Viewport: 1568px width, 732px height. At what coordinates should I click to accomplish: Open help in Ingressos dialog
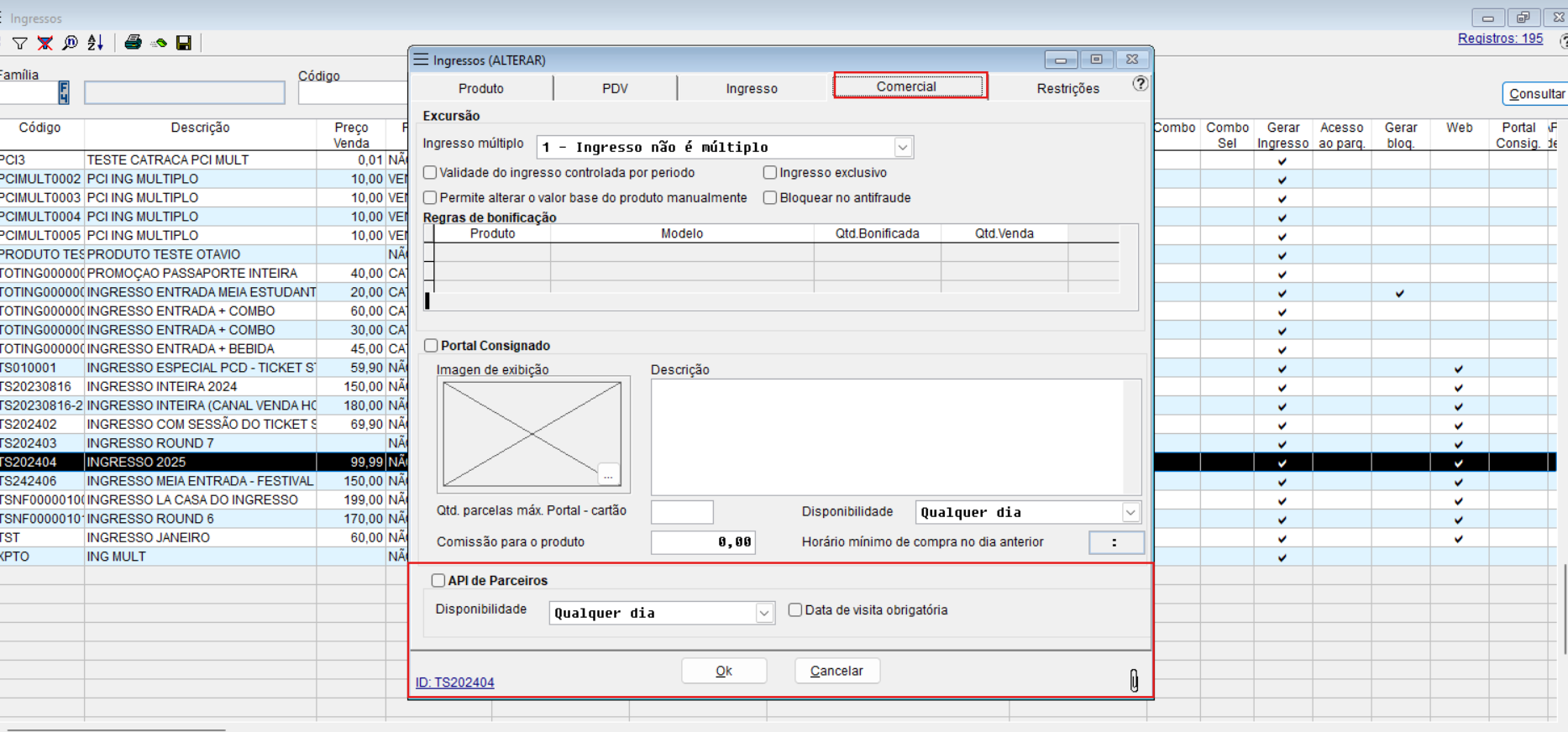coord(1140,84)
